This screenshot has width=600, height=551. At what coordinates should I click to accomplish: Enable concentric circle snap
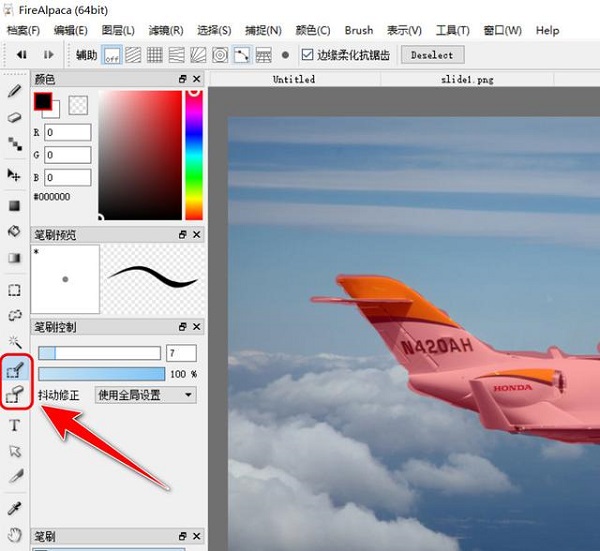(x=220, y=55)
